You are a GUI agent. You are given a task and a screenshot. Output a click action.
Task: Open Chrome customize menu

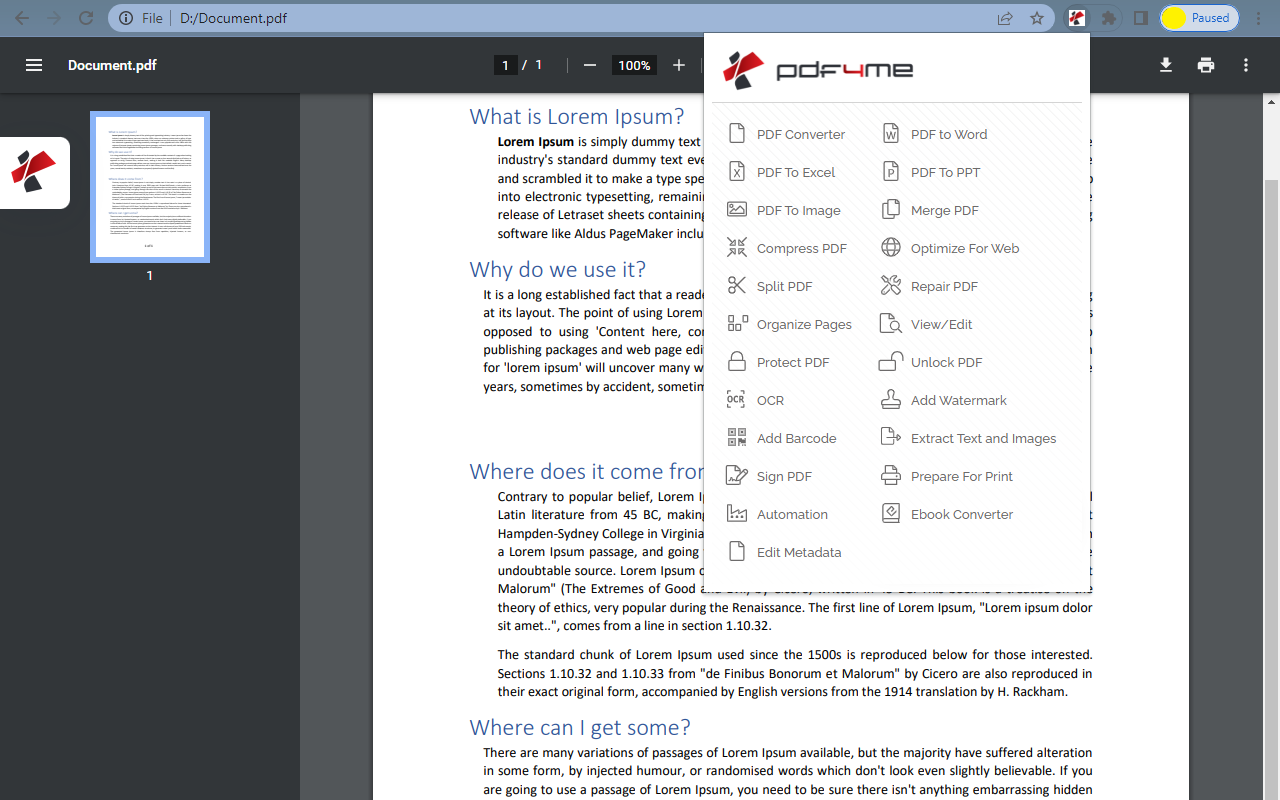pyautogui.click(x=1259, y=18)
